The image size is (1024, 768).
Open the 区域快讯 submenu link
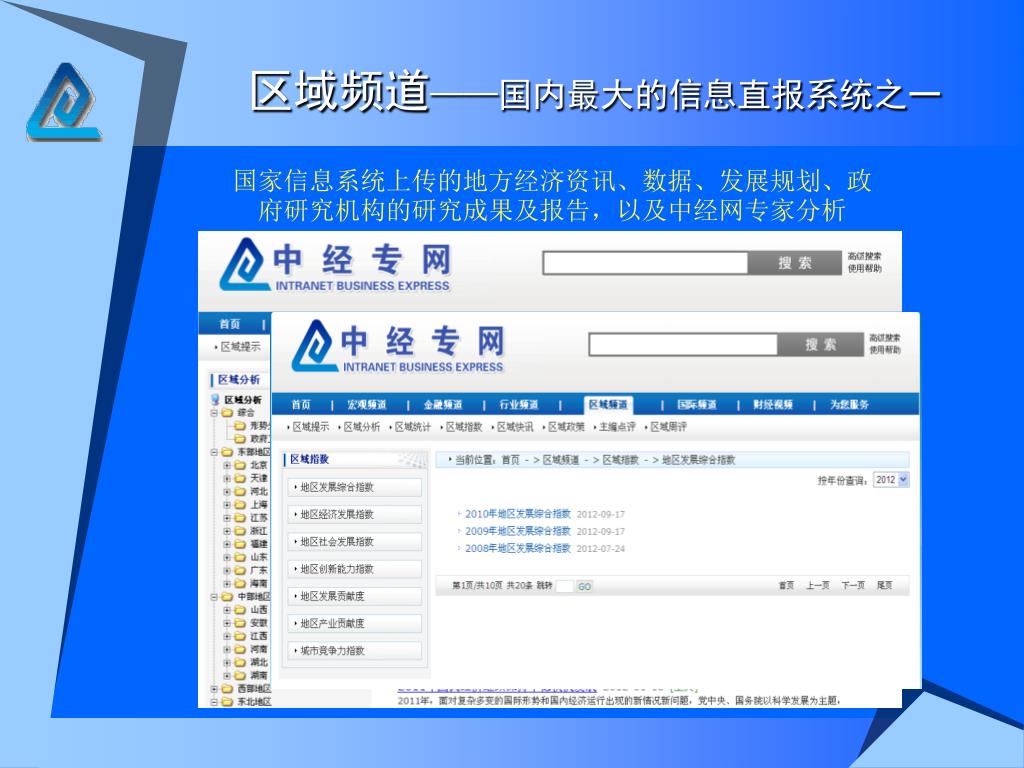515,427
